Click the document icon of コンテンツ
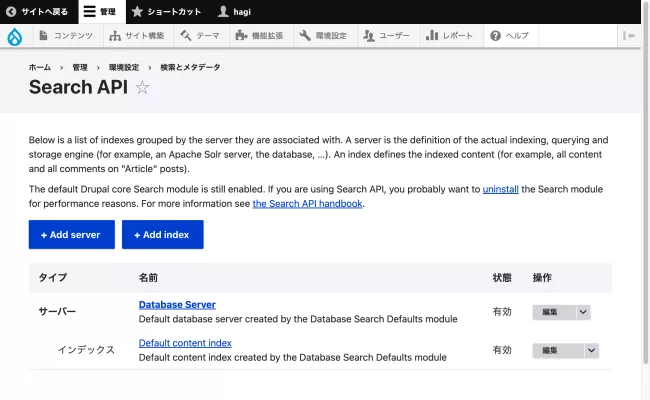 pyautogui.click(x=43, y=36)
